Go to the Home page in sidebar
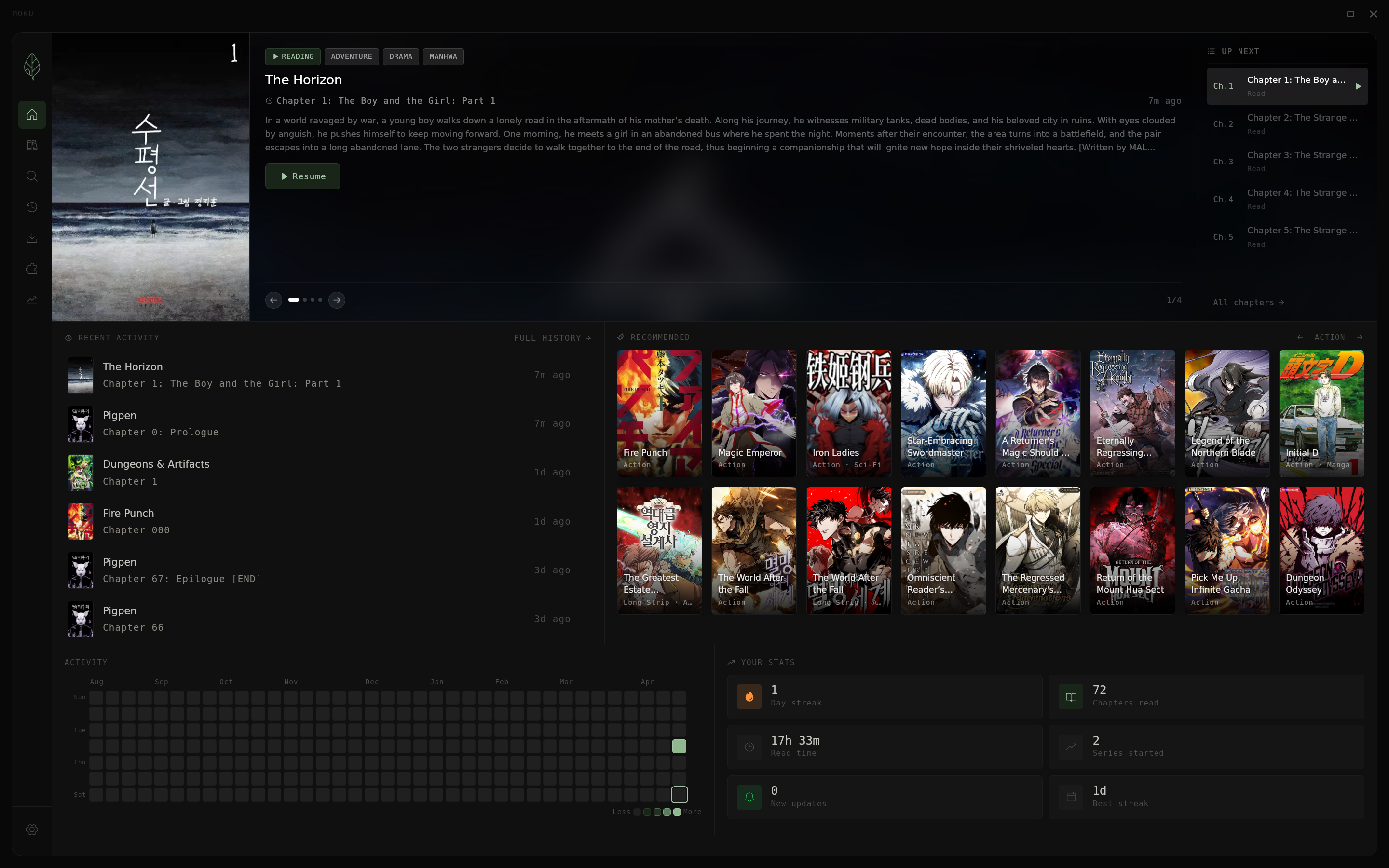Viewport: 1389px width, 868px height. (32, 115)
